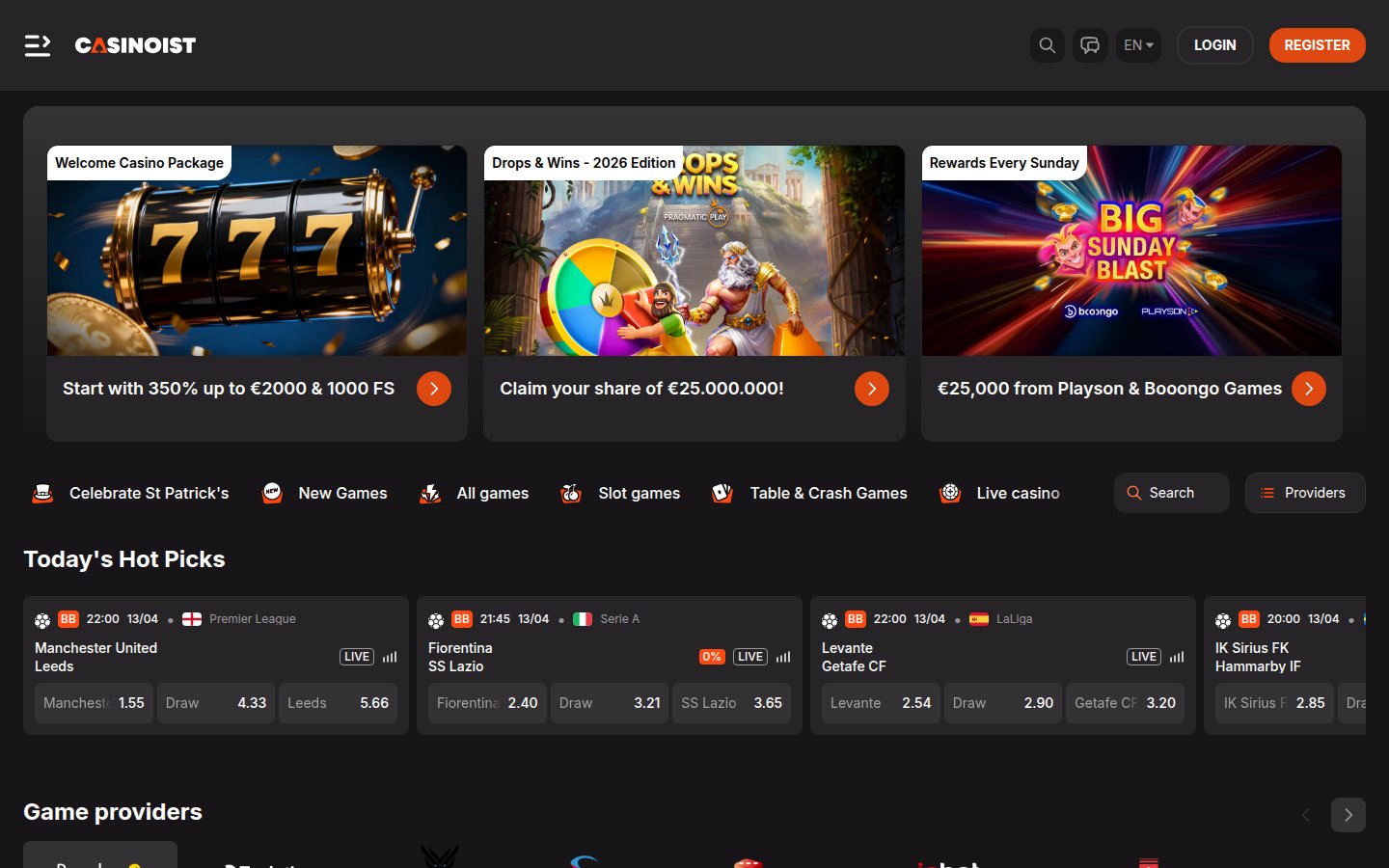Image resolution: width=1389 pixels, height=868 pixels.
Task: Click BB badge on Fiorentina card
Action: [x=462, y=619]
